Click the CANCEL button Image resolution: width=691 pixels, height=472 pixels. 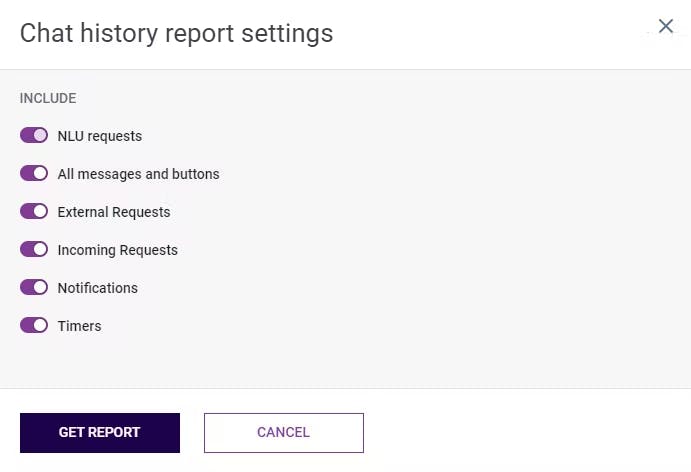[x=284, y=433]
